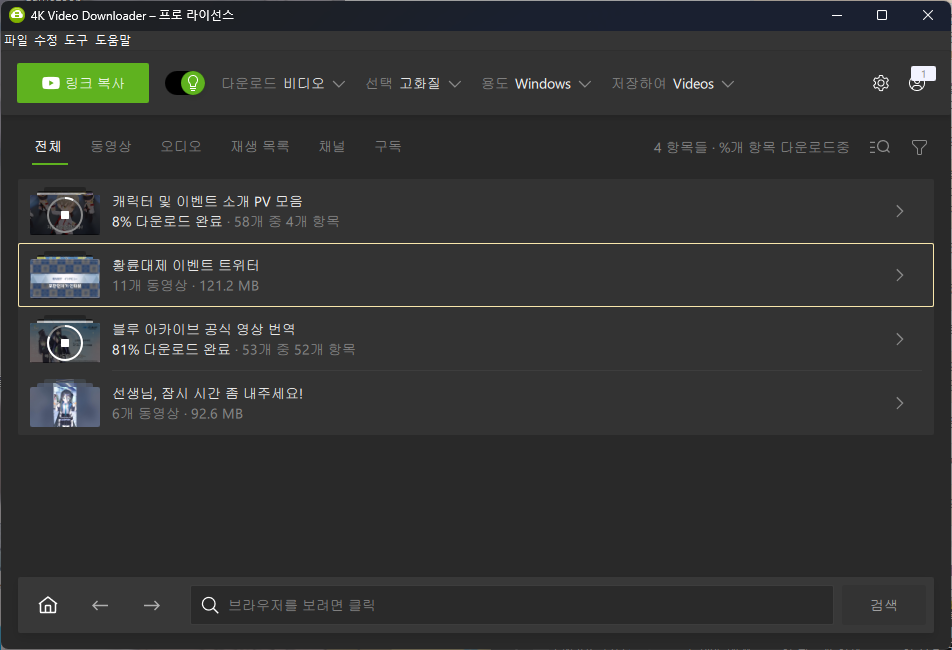Go to the browser home icon
The image size is (952, 650).
point(48,605)
